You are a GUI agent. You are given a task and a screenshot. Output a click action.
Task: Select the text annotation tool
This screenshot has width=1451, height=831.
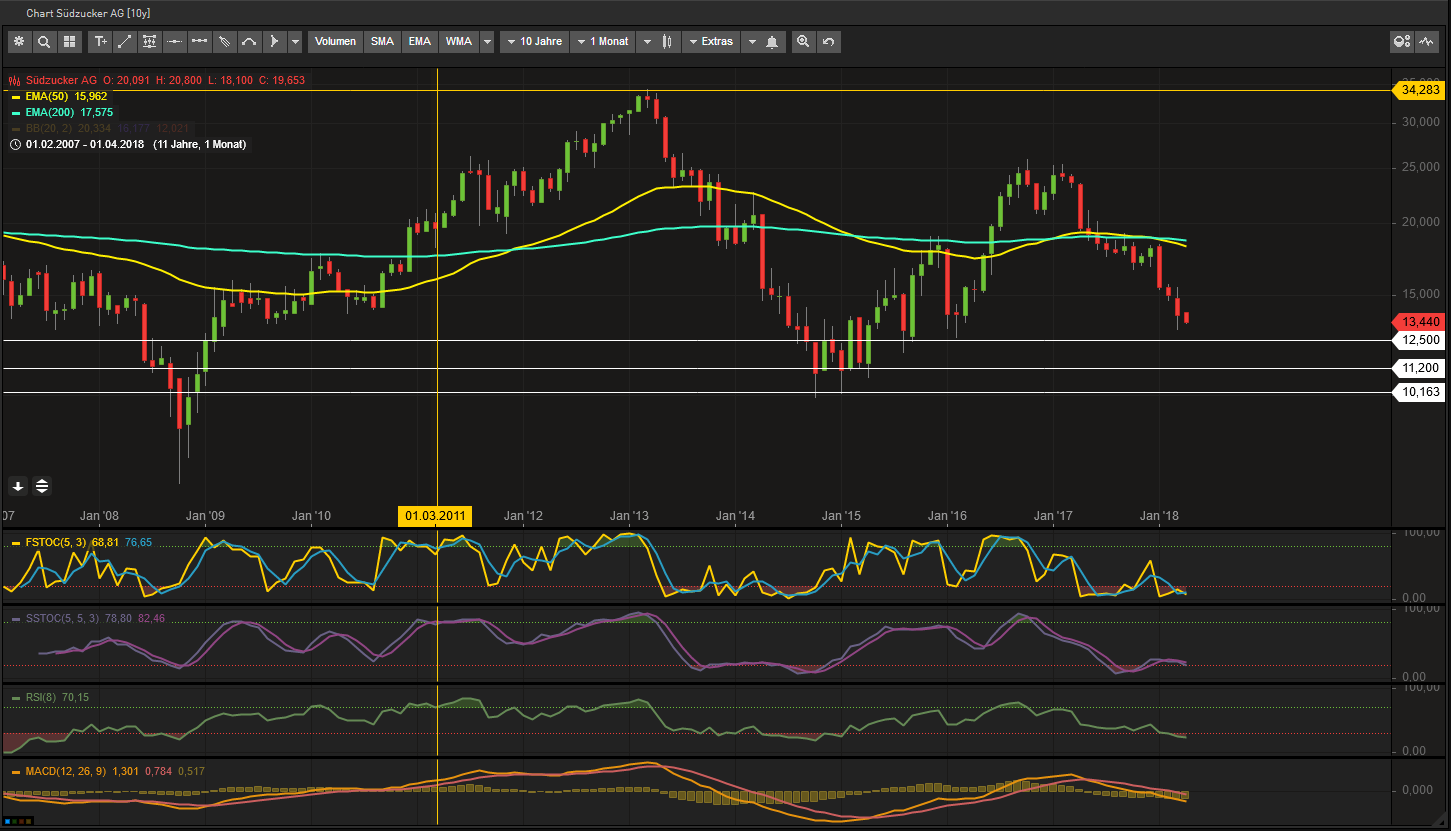pos(100,42)
